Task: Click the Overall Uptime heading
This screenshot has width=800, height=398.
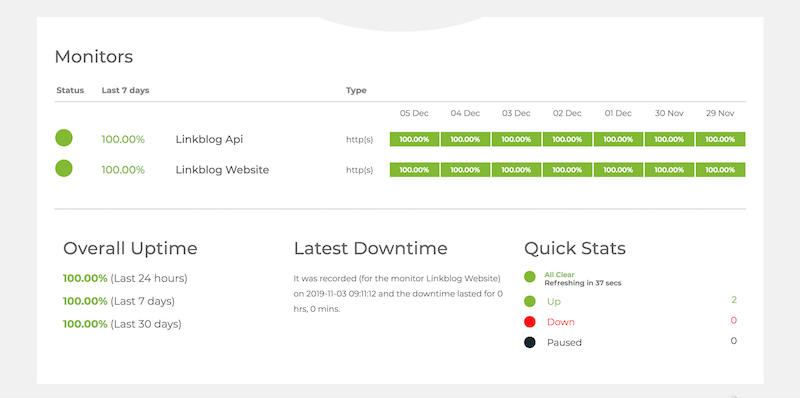Action: (x=130, y=248)
